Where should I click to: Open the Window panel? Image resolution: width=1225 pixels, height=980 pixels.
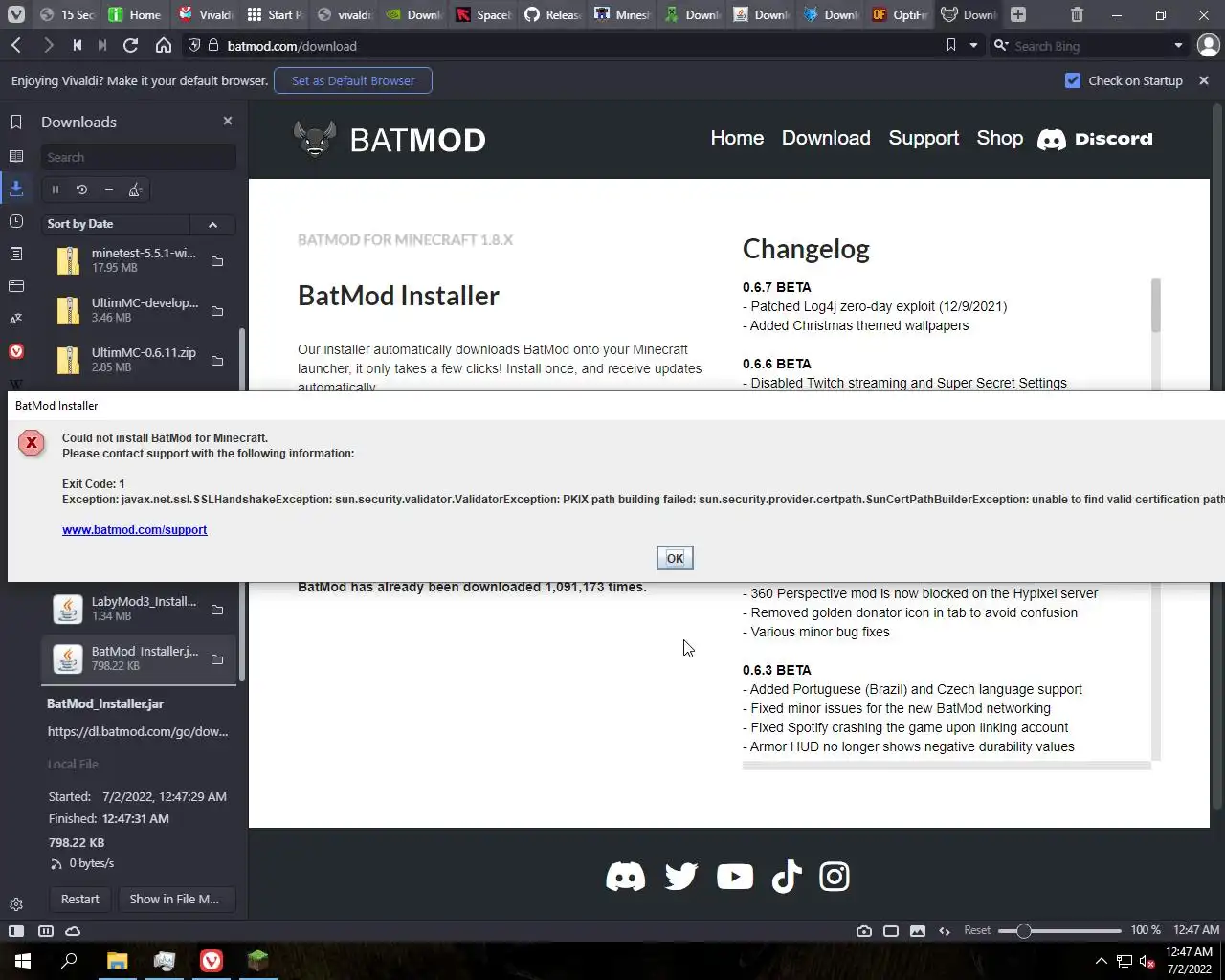(x=16, y=286)
